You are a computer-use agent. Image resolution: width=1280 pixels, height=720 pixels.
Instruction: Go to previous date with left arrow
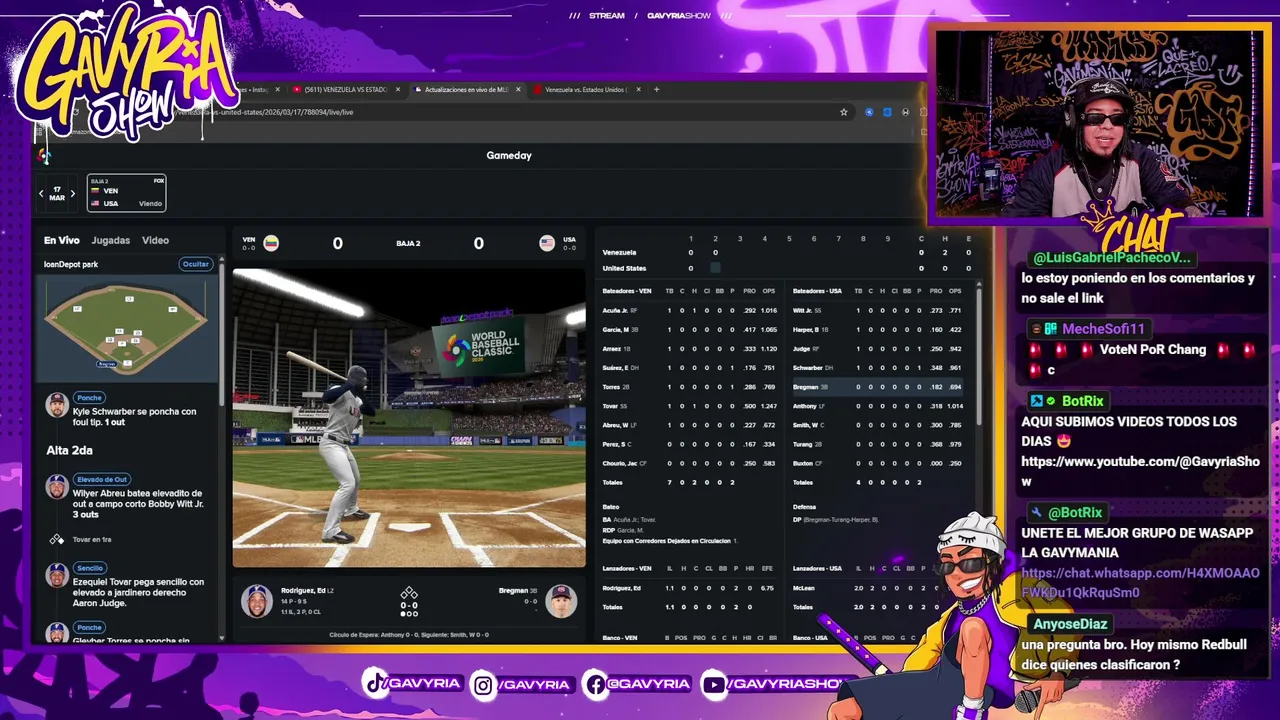click(x=42, y=193)
